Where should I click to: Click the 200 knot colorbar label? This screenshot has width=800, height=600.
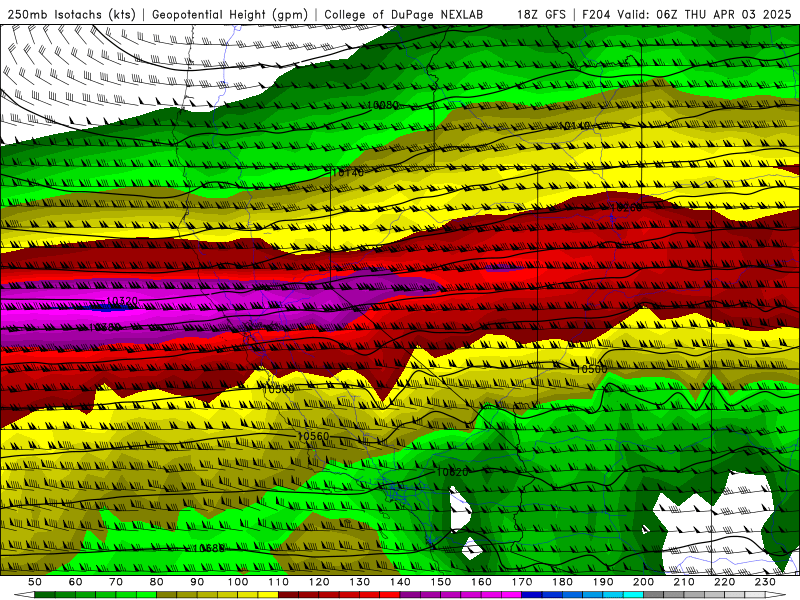point(643,582)
